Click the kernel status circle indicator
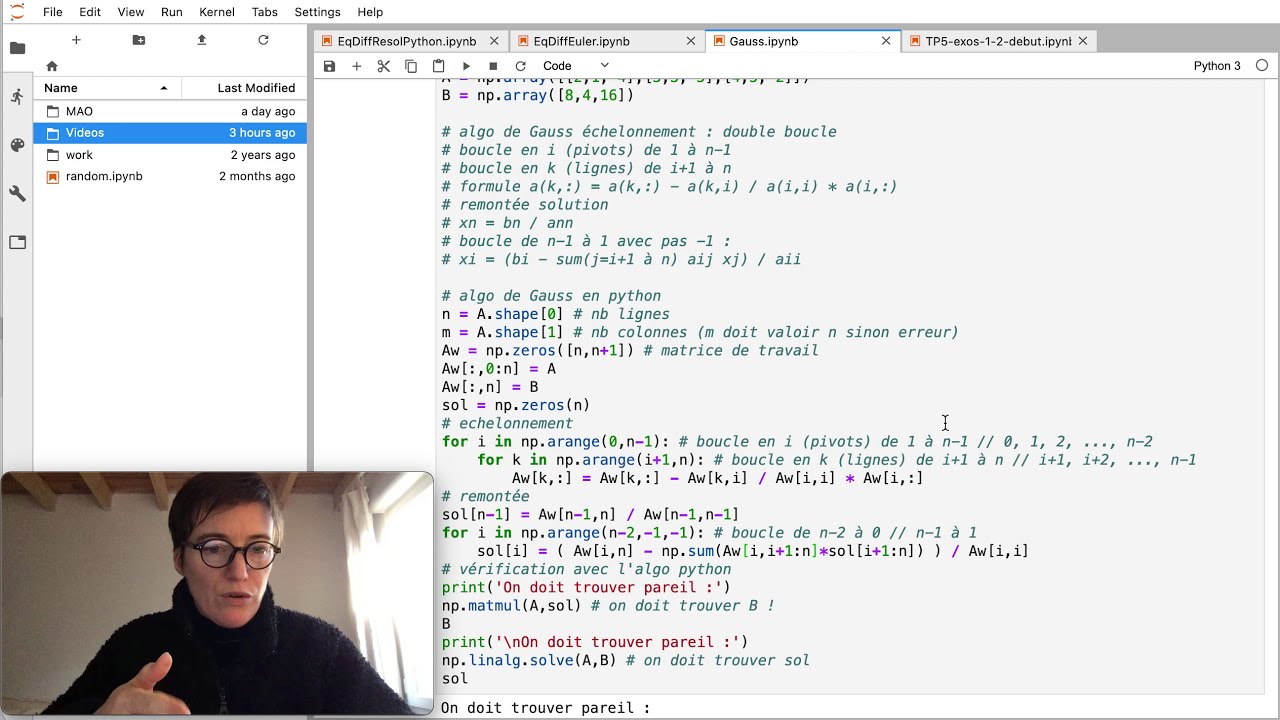This screenshot has width=1280, height=720. point(1261,66)
